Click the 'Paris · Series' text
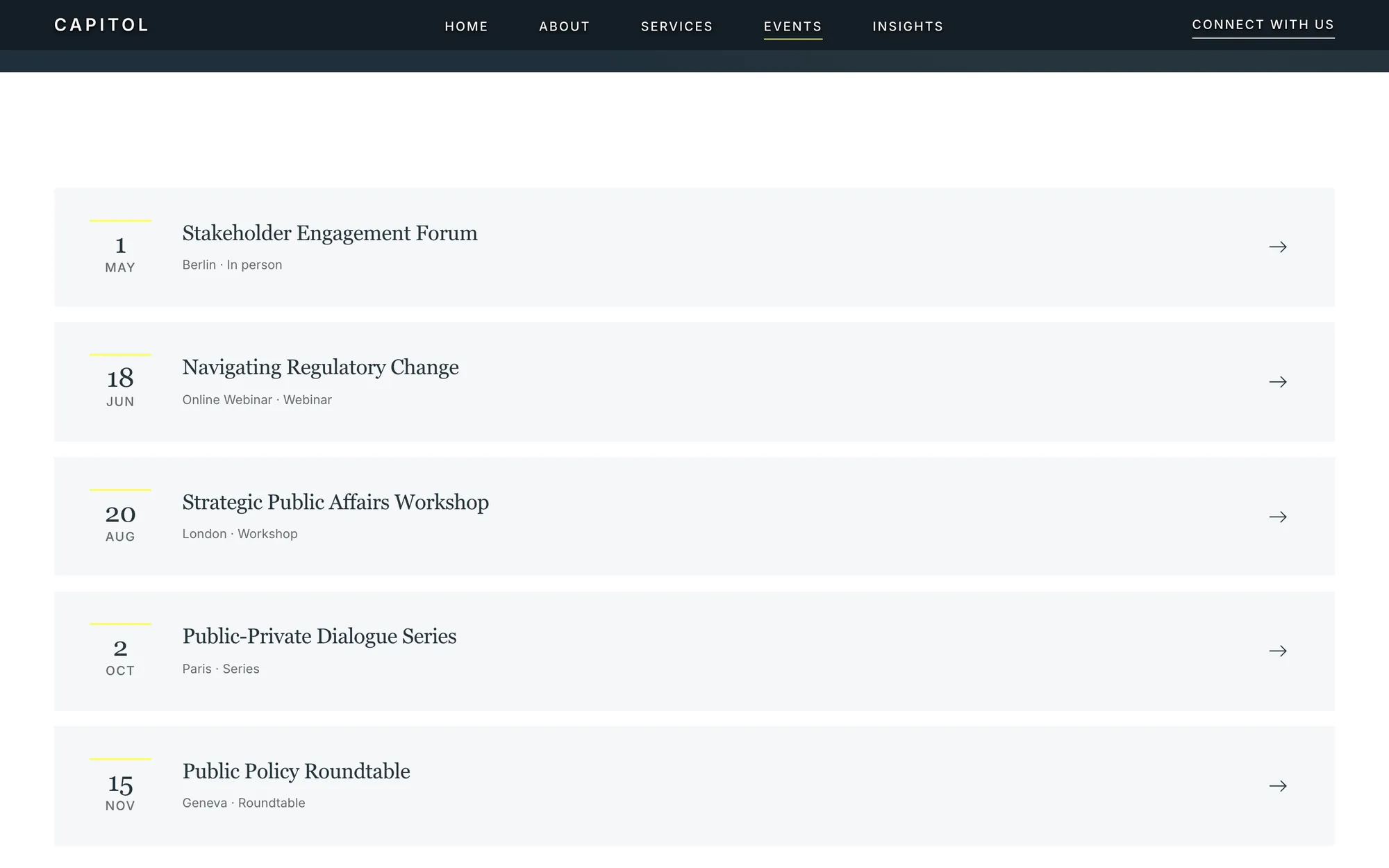Image resolution: width=1389 pixels, height=868 pixels. coord(221,669)
